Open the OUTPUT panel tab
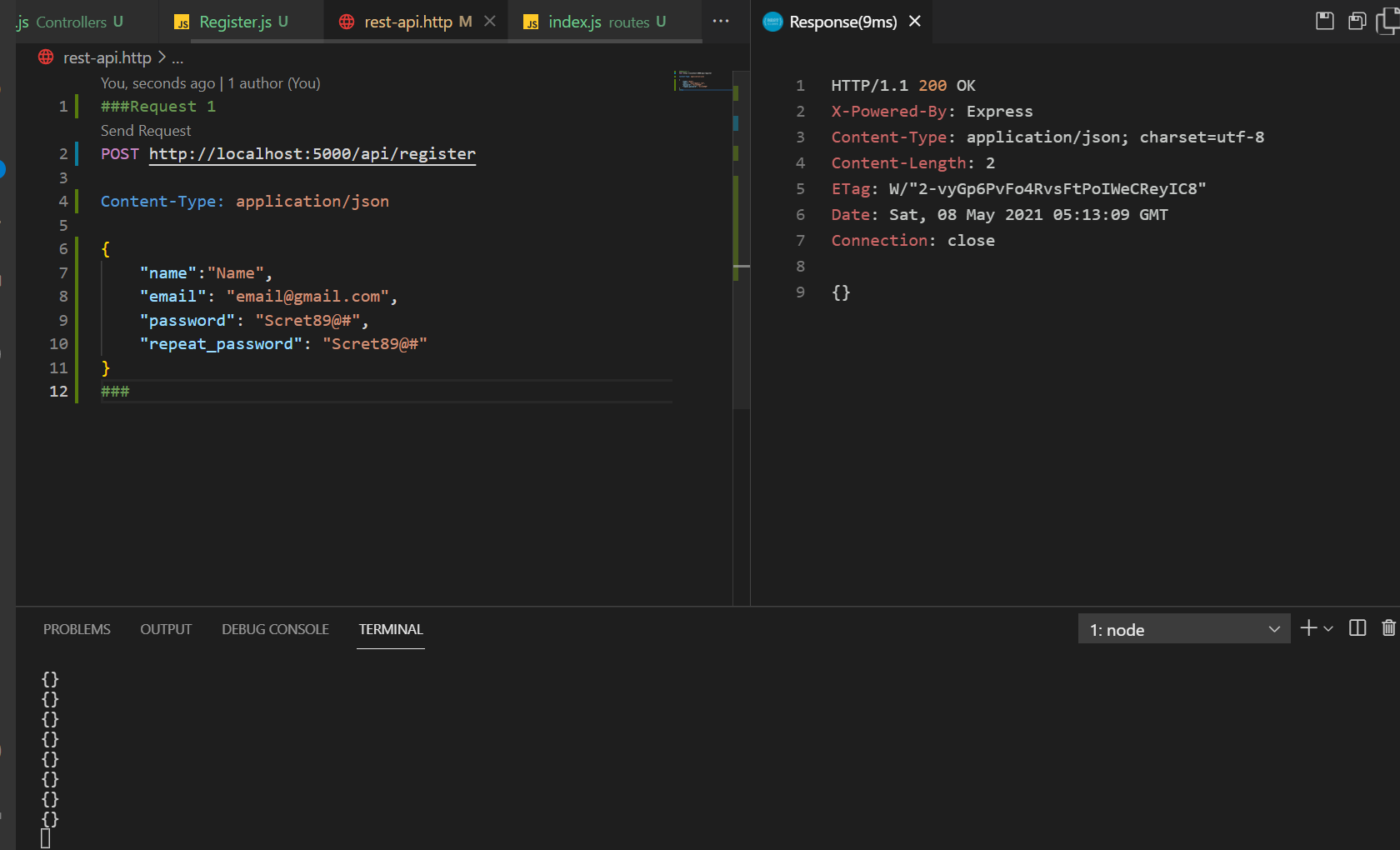1400x850 pixels. pyautogui.click(x=166, y=629)
